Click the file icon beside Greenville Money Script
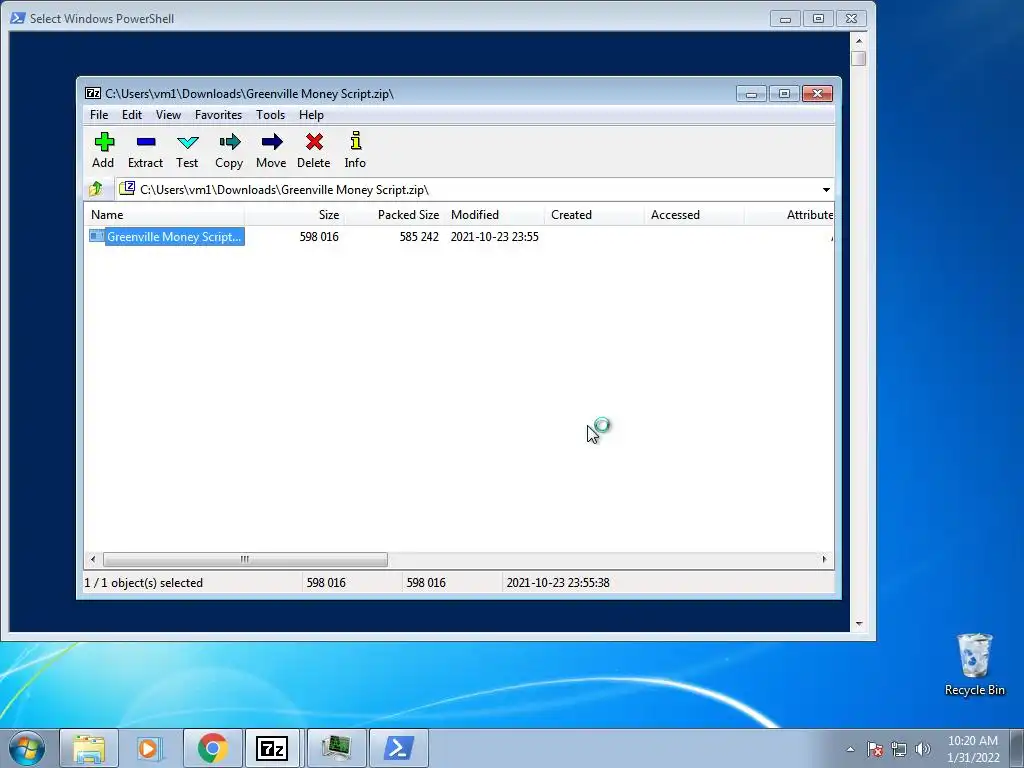 coord(97,236)
